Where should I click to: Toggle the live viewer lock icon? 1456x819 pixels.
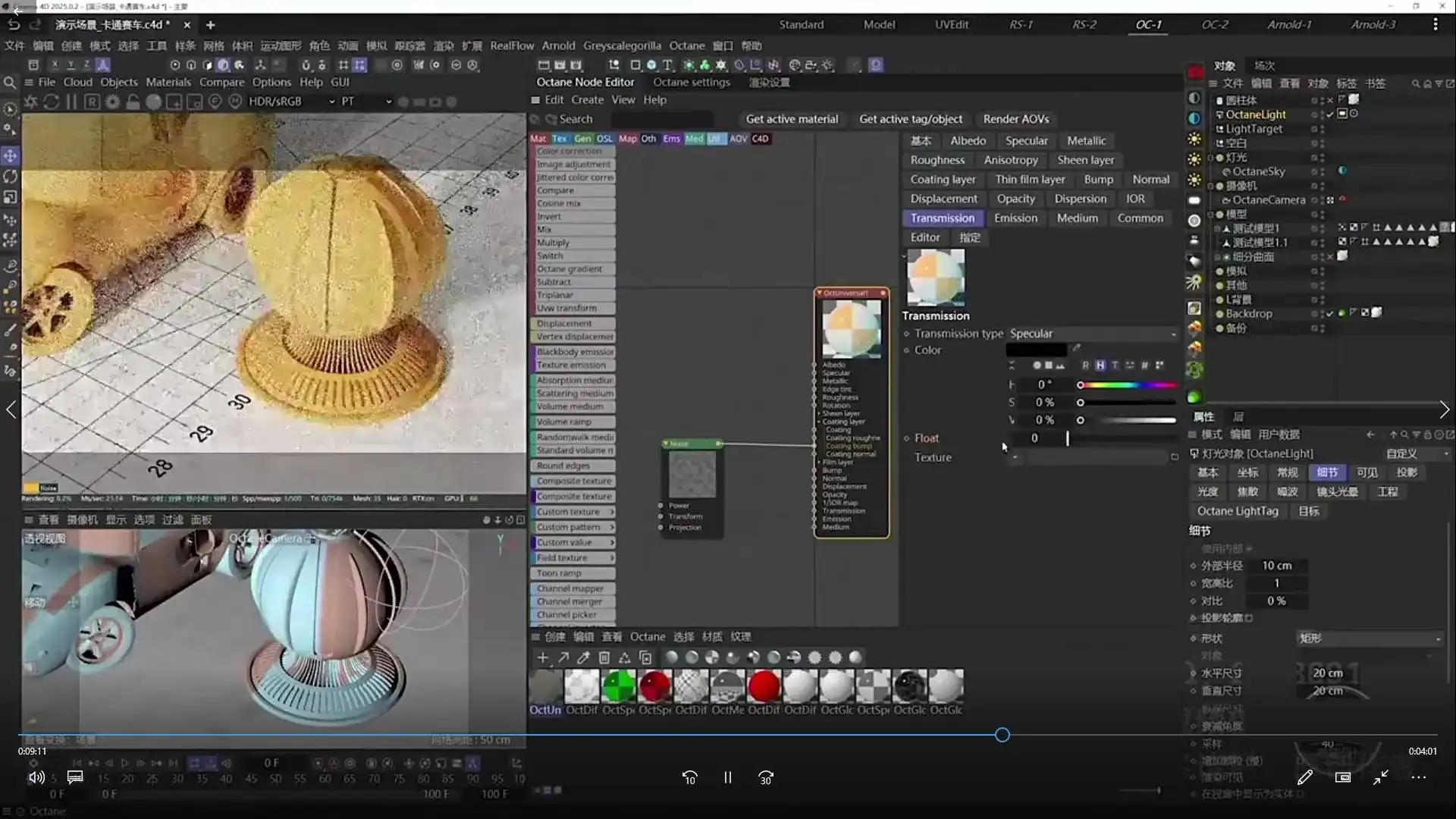point(133,102)
